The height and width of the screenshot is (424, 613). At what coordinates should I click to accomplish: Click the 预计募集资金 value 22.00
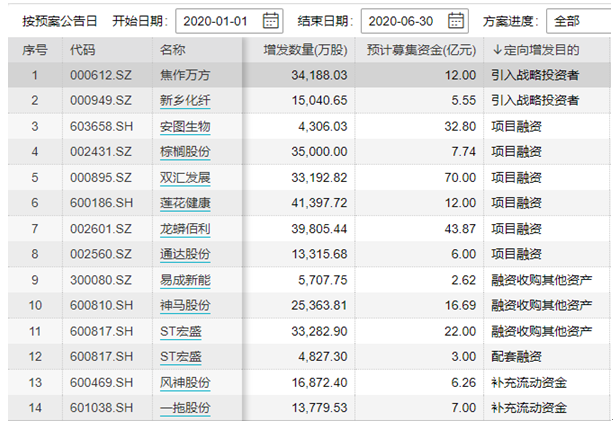(460, 331)
